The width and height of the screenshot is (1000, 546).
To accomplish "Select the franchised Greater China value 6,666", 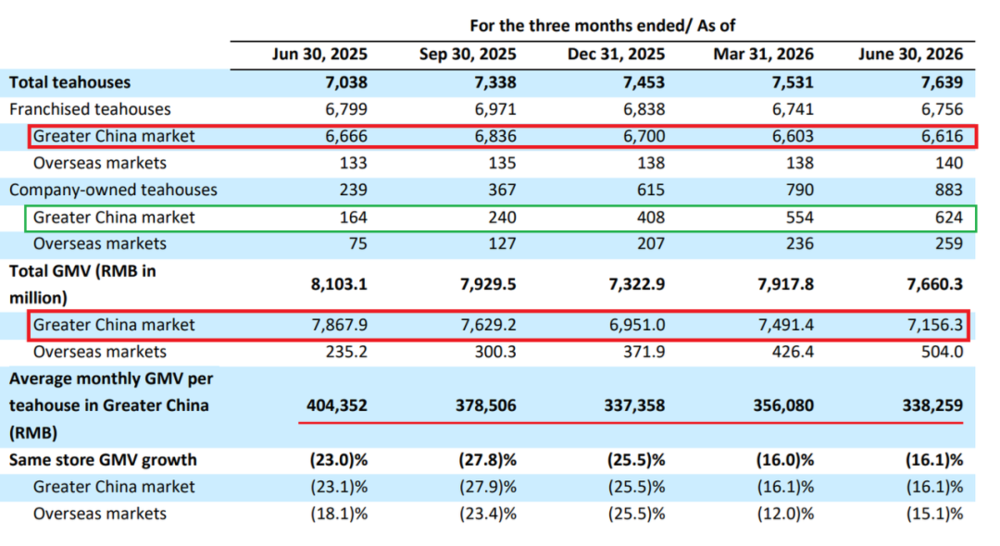I will coord(346,136).
